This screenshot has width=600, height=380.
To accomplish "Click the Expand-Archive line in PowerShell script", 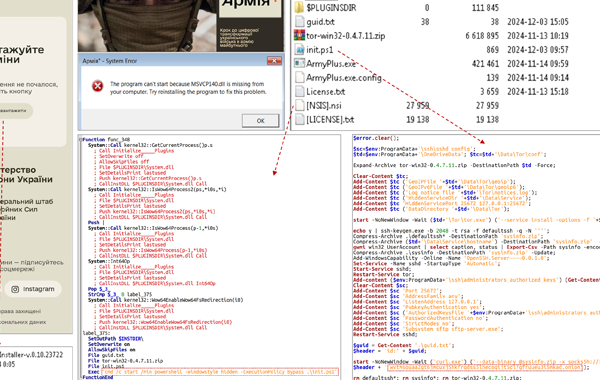I will click(454, 165).
